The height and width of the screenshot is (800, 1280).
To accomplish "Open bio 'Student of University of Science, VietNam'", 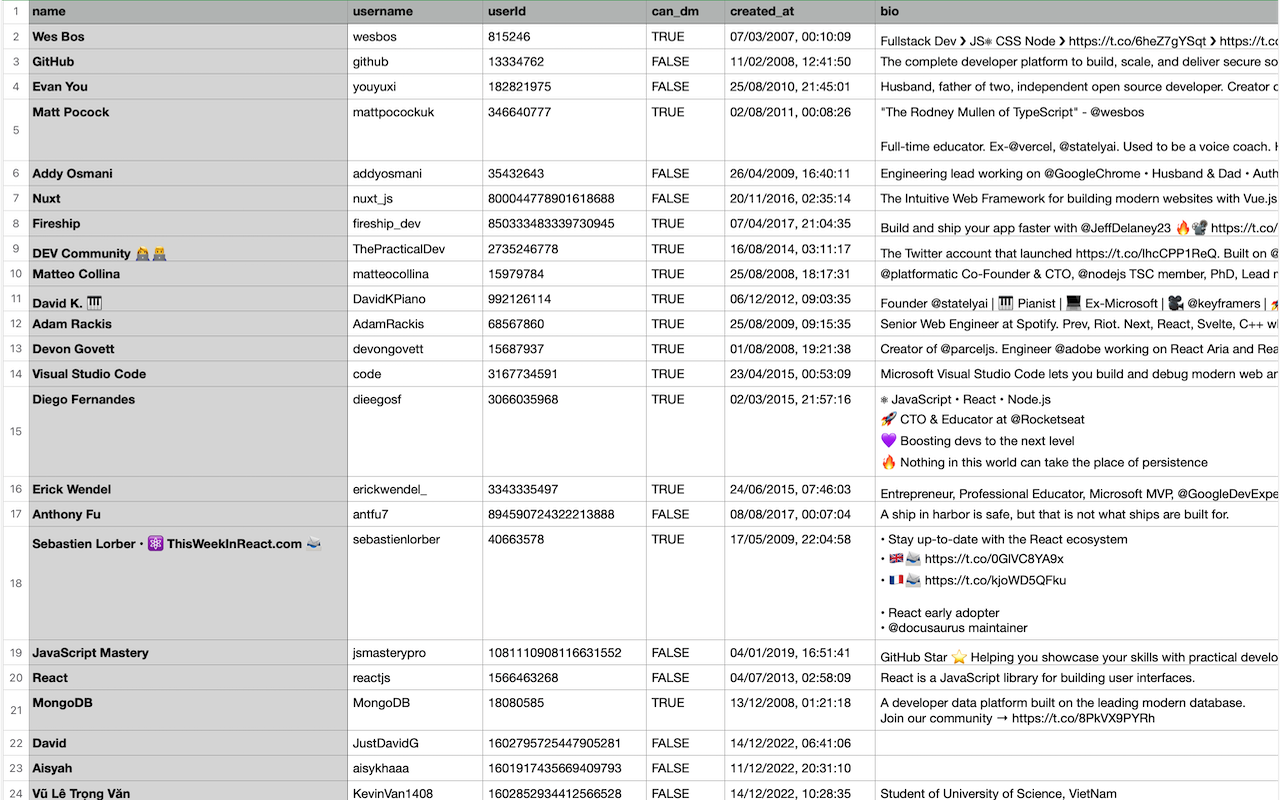I will tap(1077, 791).
